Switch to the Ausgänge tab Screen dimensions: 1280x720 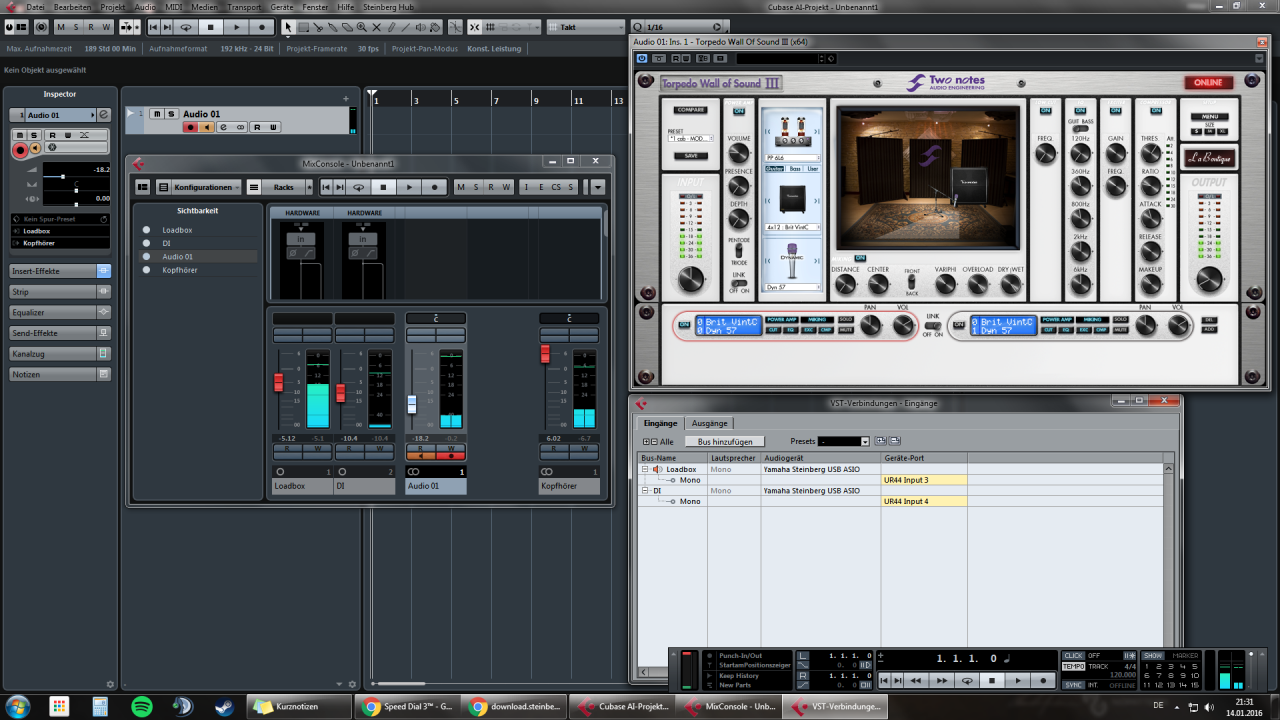[x=709, y=423]
